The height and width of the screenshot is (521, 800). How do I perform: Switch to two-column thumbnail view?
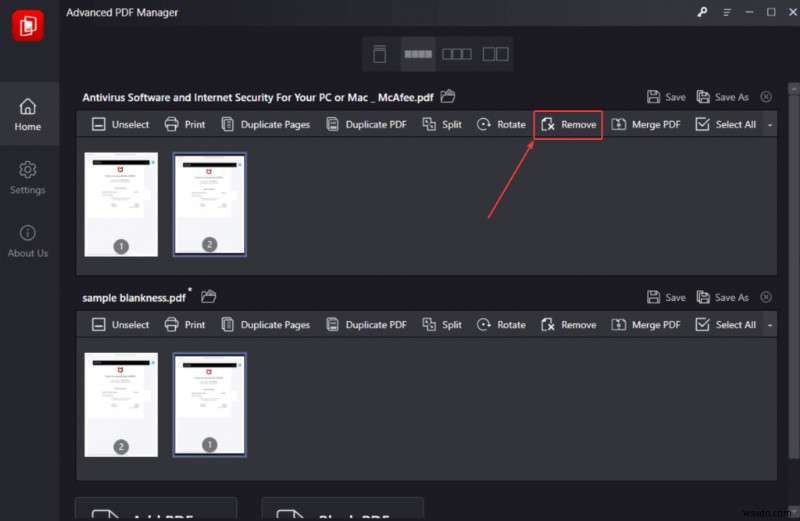tap(495, 54)
